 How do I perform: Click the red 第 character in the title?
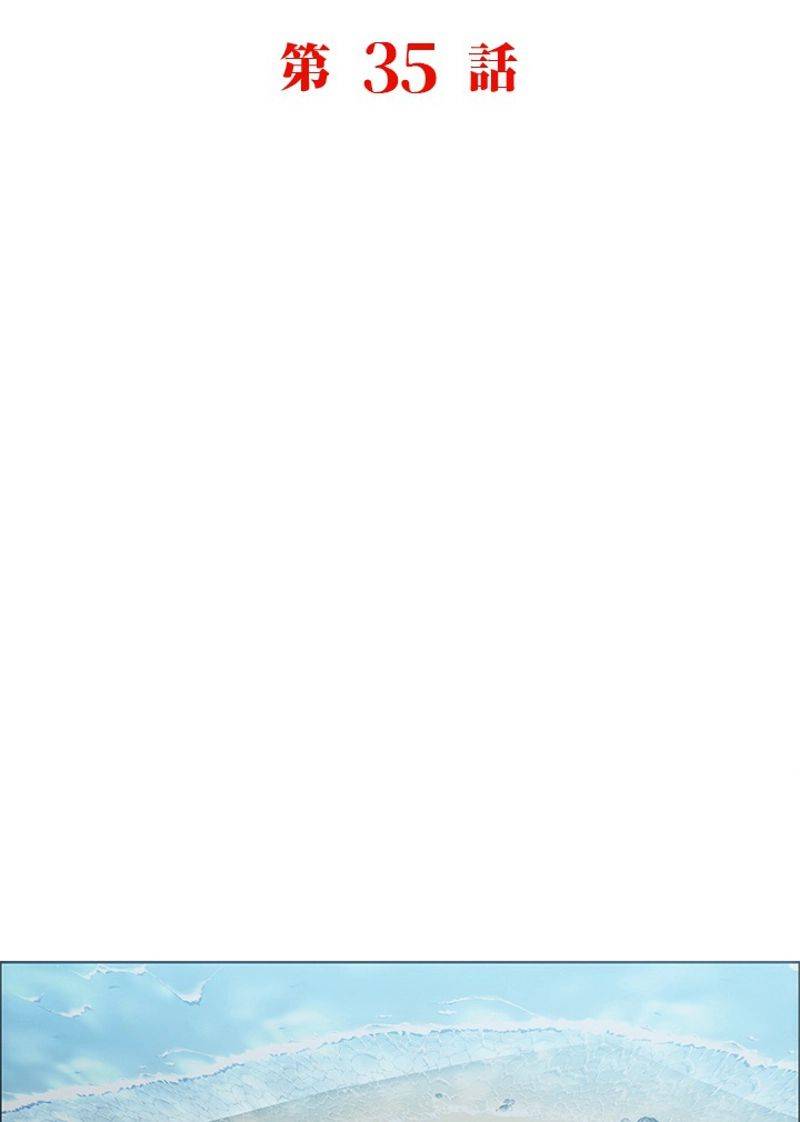click(305, 67)
